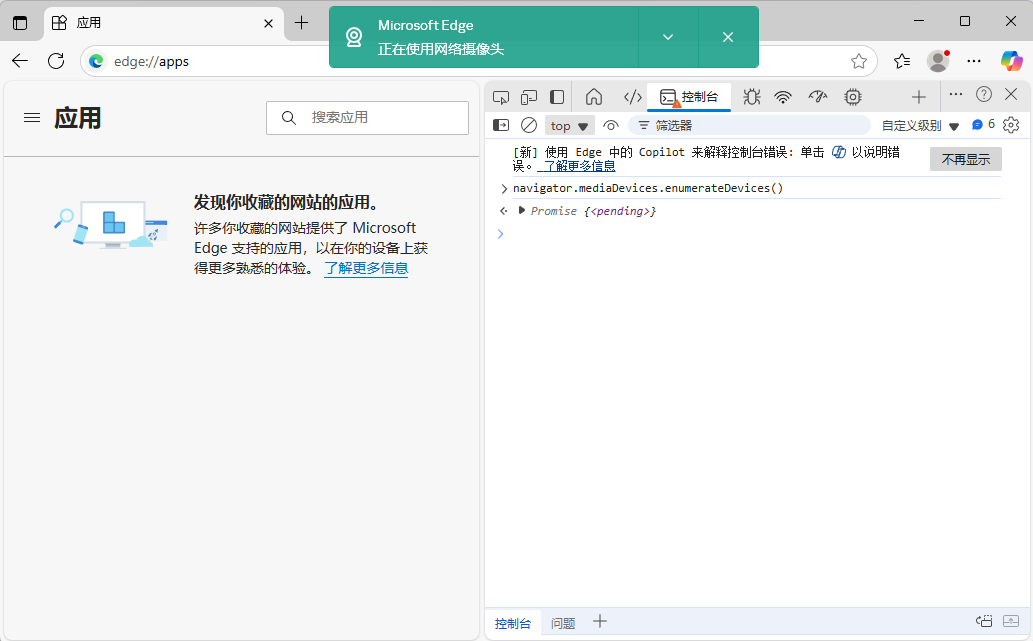The width and height of the screenshot is (1033, 641).
Task: Open the Memory chip icon
Action: point(853,97)
